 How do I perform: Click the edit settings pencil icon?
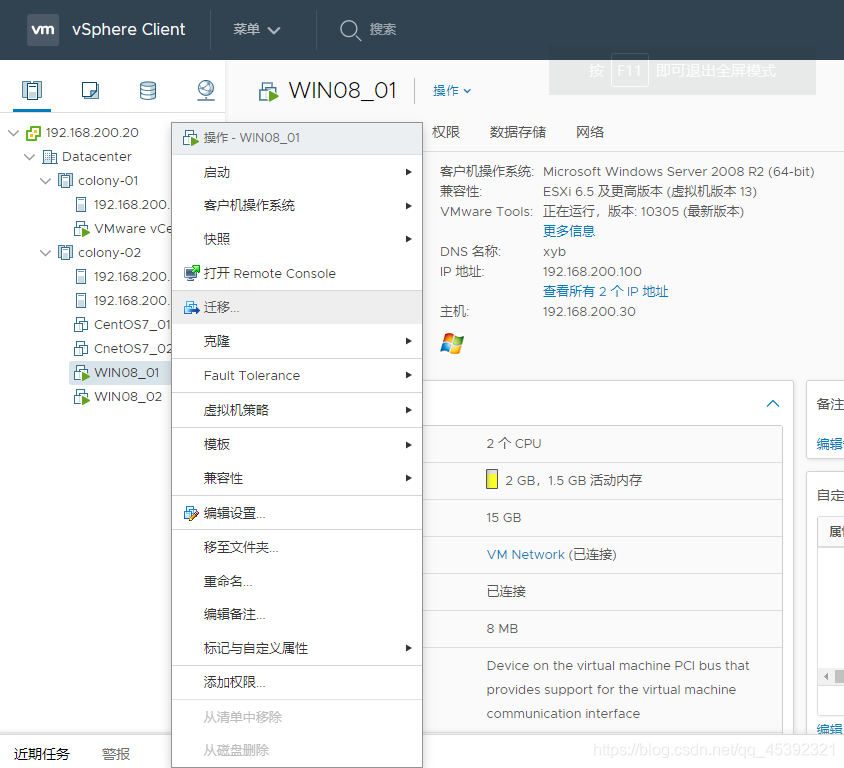click(x=191, y=513)
